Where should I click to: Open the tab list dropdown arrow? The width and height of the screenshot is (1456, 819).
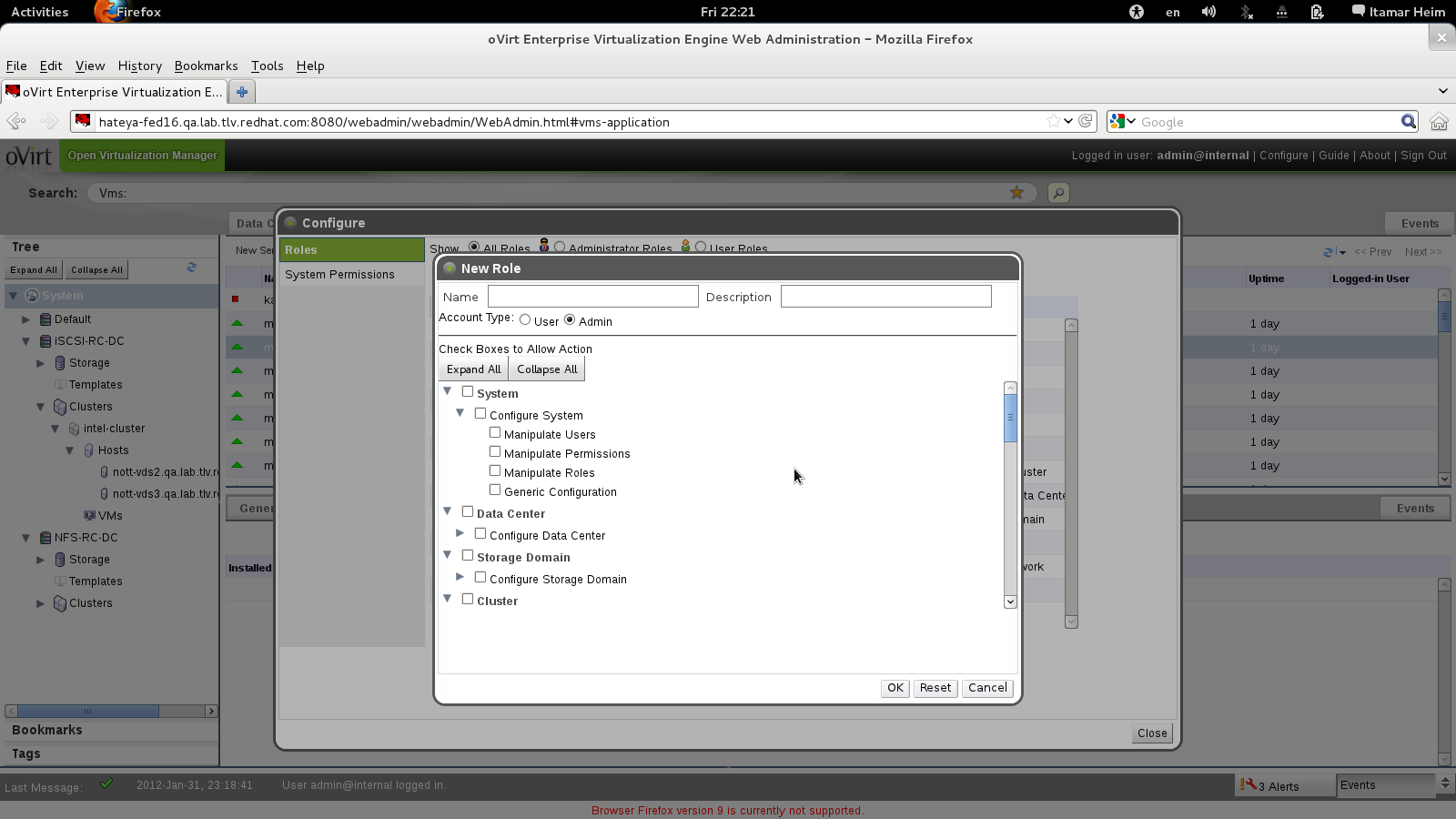point(1442,91)
